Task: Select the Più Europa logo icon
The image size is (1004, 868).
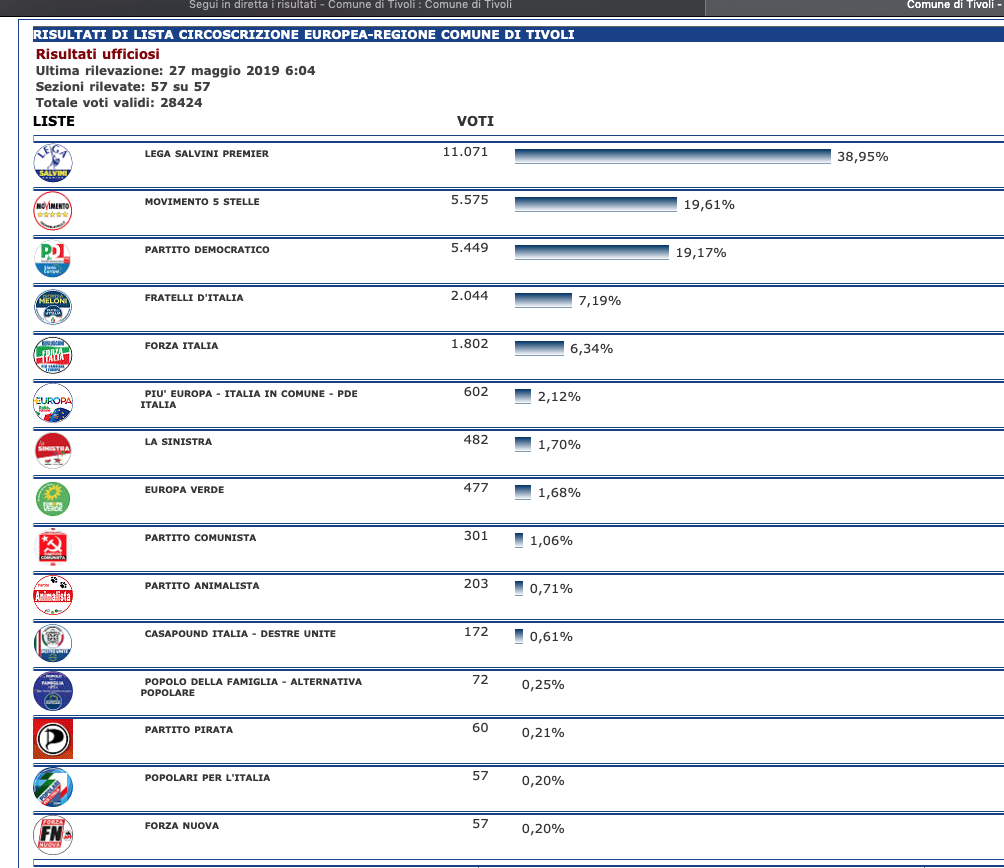Action: (53, 403)
